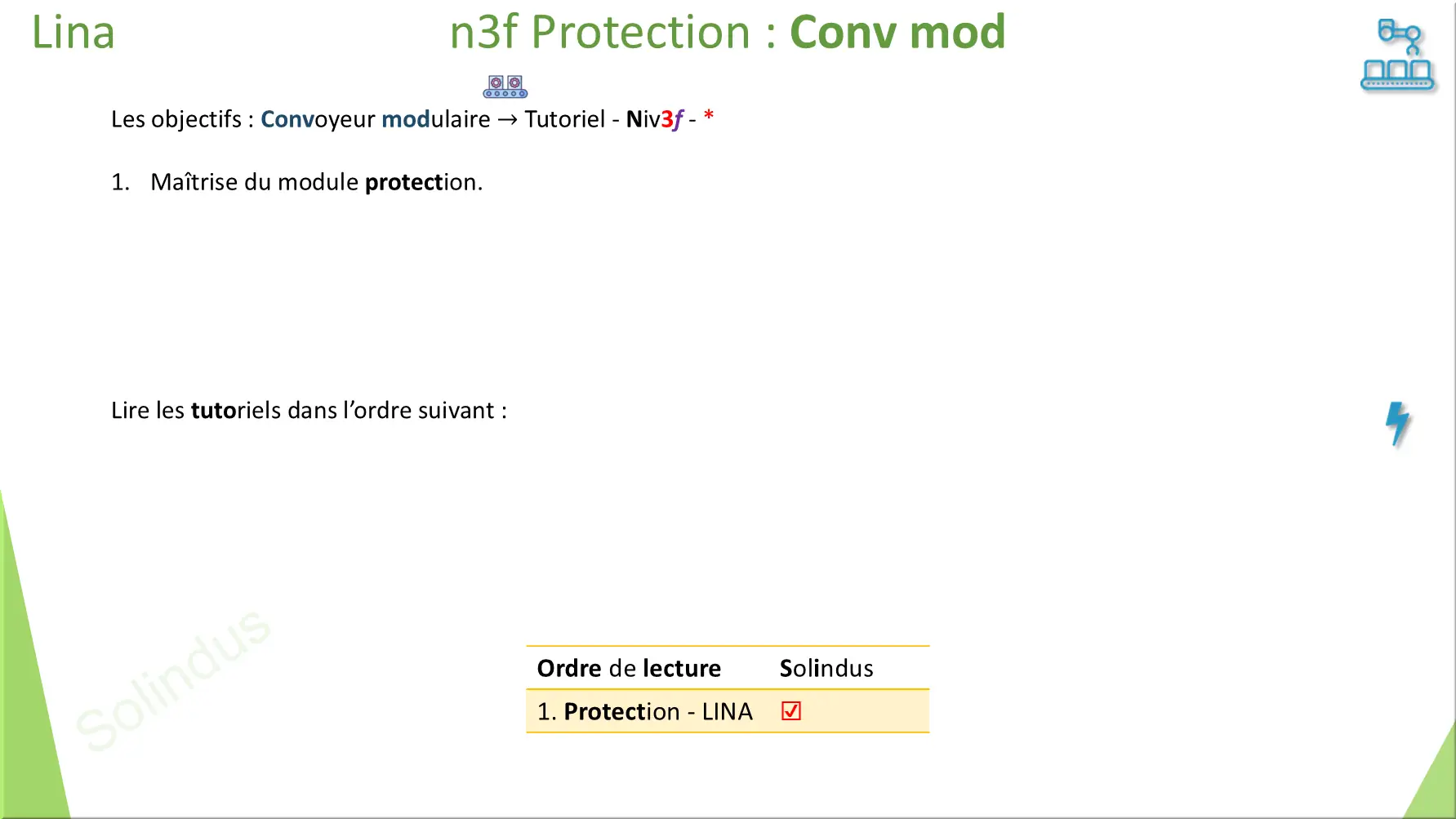Viewport: 1456px width, 819px height.
Task: Click the 'Lina' heading
Action: [73, 33]
